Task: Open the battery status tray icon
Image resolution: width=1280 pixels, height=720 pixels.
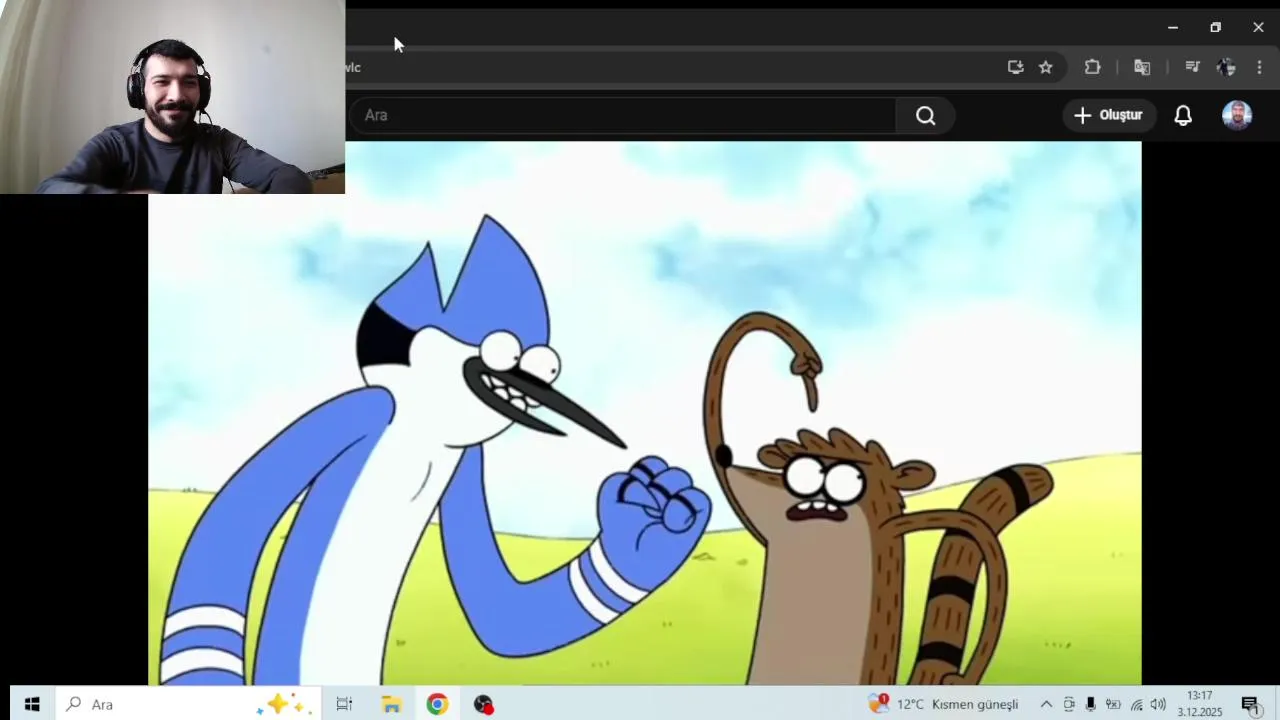Action: (x=1113, y=704)
